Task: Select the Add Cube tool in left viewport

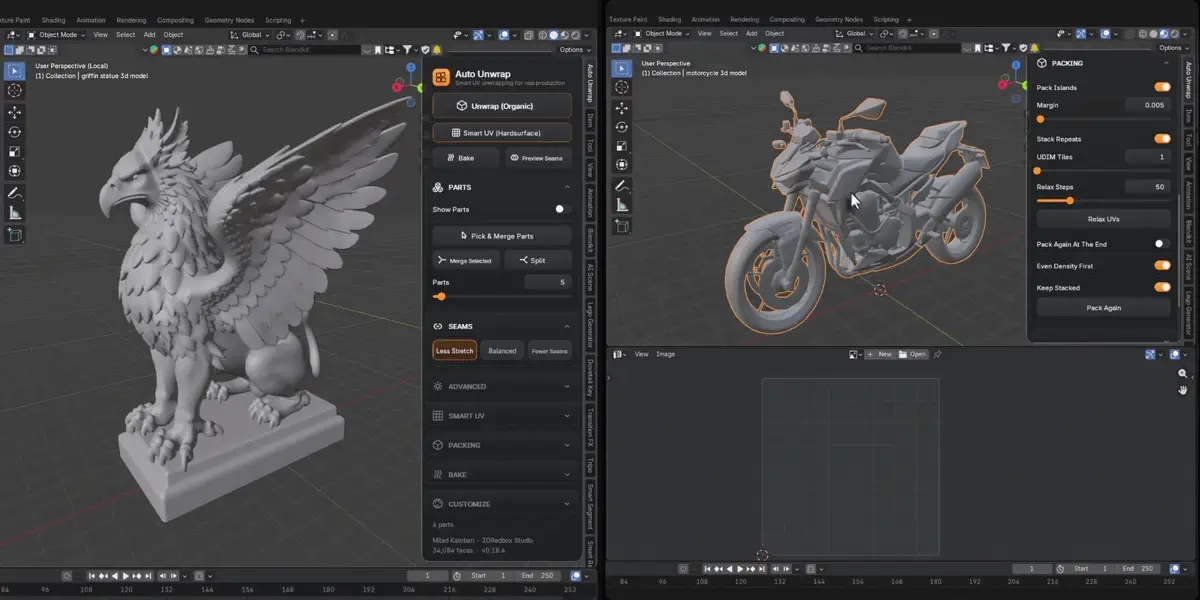Action: (x=15, y=235)
